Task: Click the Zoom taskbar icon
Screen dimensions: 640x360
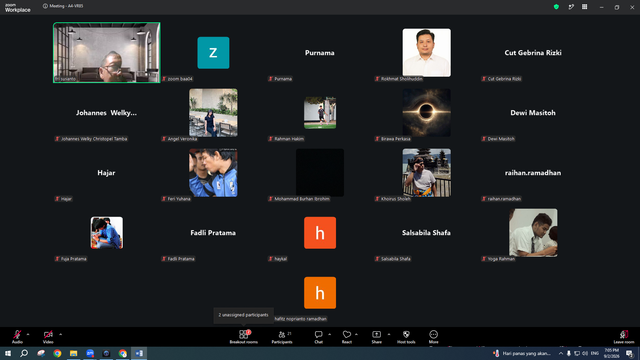Action: (x=90, y=353)
